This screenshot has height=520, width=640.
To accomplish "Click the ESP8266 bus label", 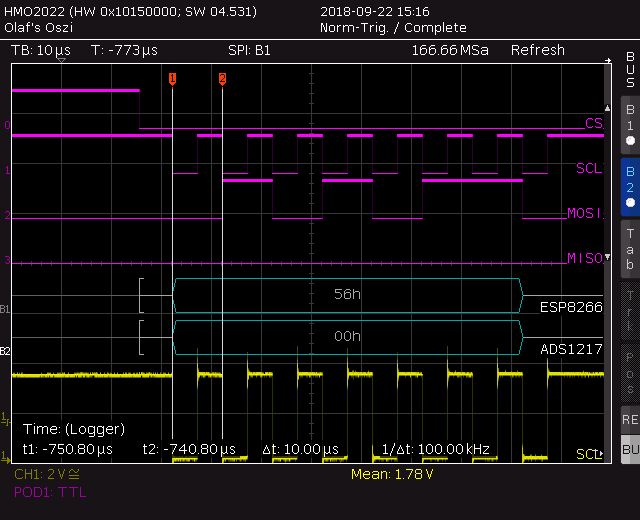I will tap(571, 307).
